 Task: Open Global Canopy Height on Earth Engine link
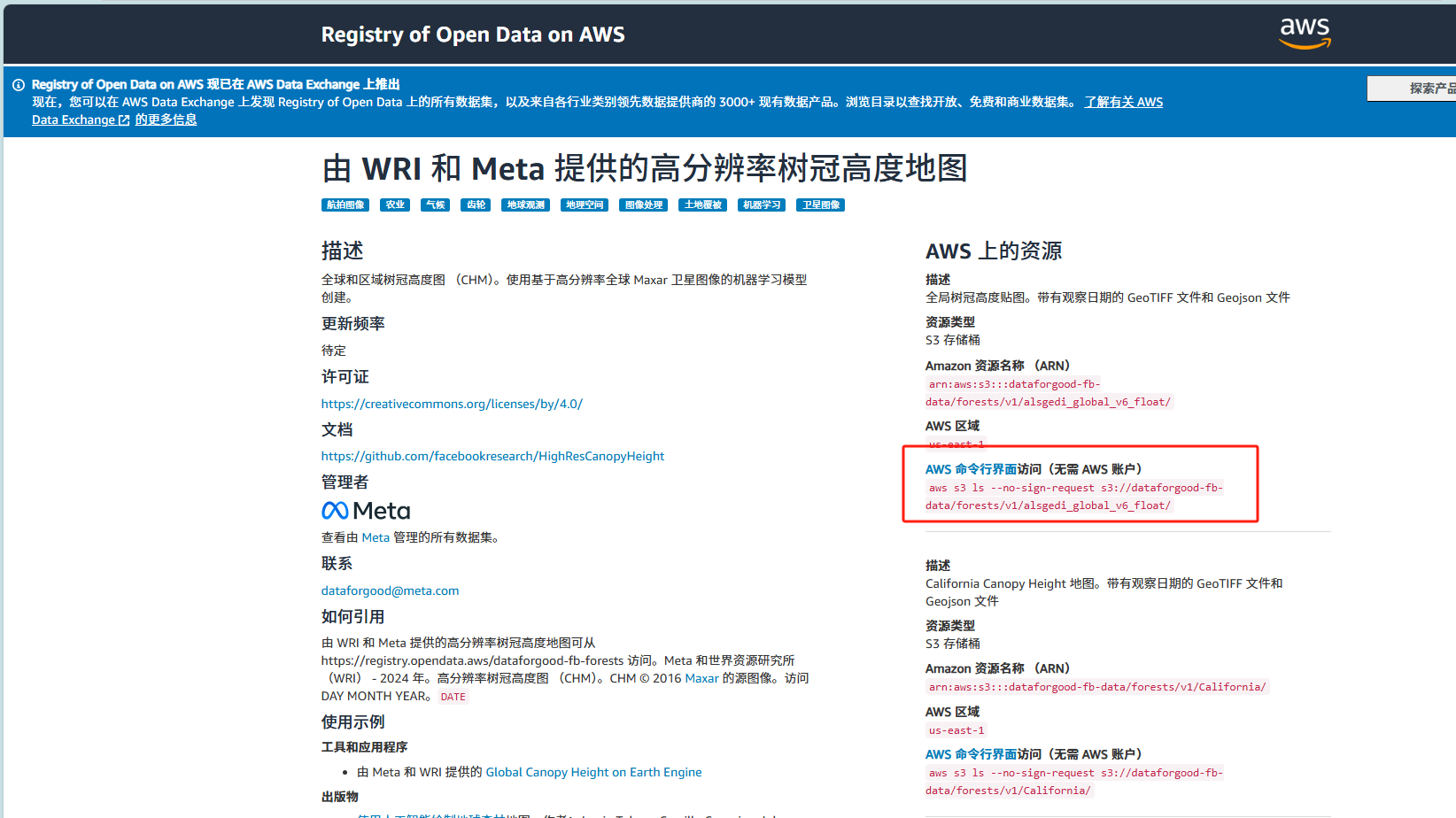point(593,772)
